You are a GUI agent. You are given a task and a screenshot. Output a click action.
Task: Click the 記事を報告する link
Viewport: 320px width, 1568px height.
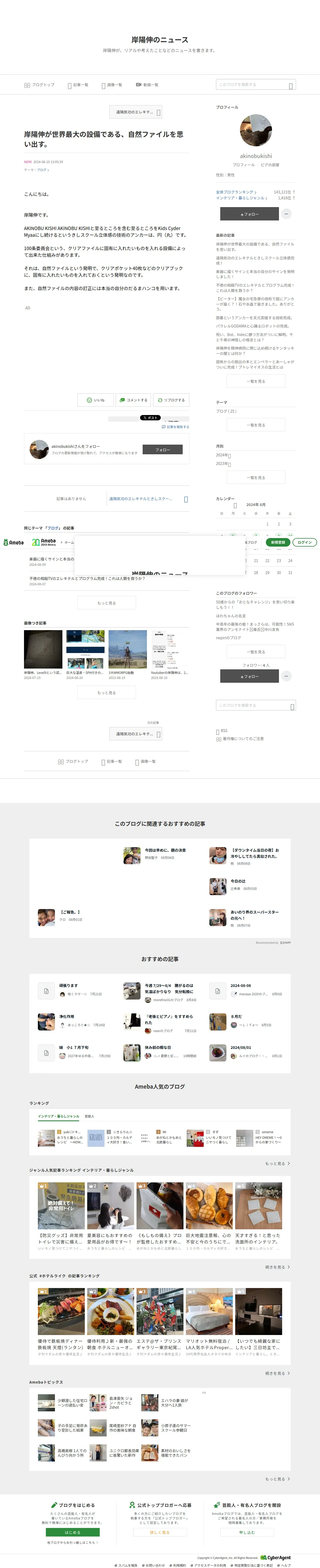[175, 427]
